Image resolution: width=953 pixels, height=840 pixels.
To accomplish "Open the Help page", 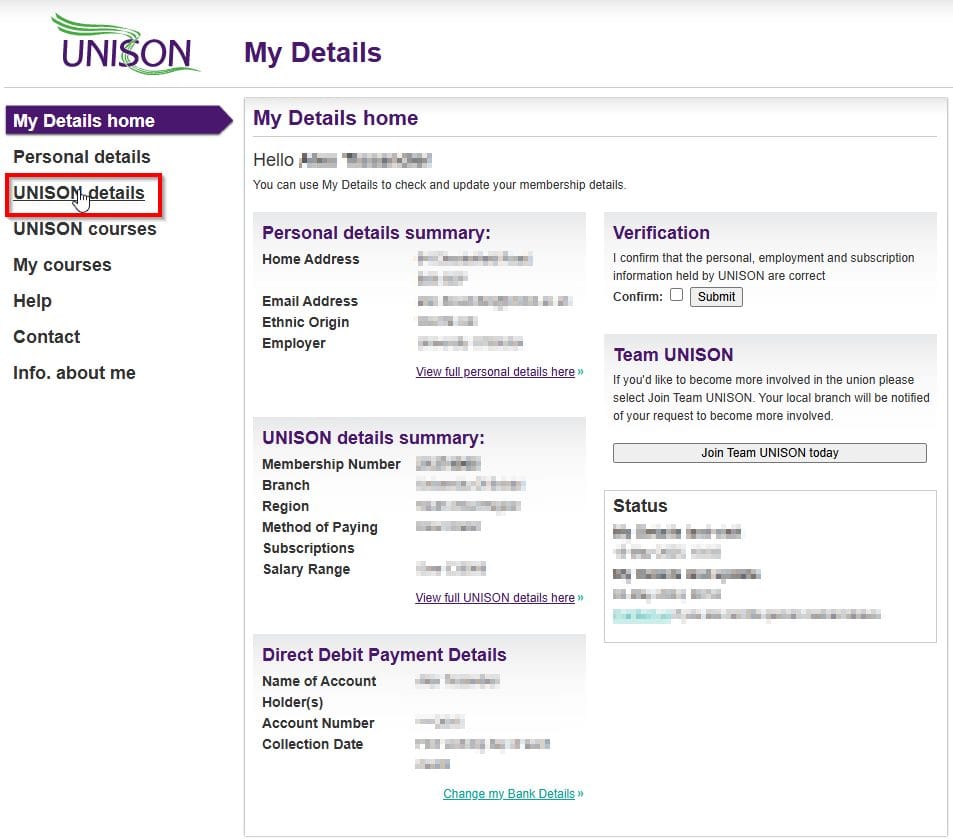I will (32, 301).
